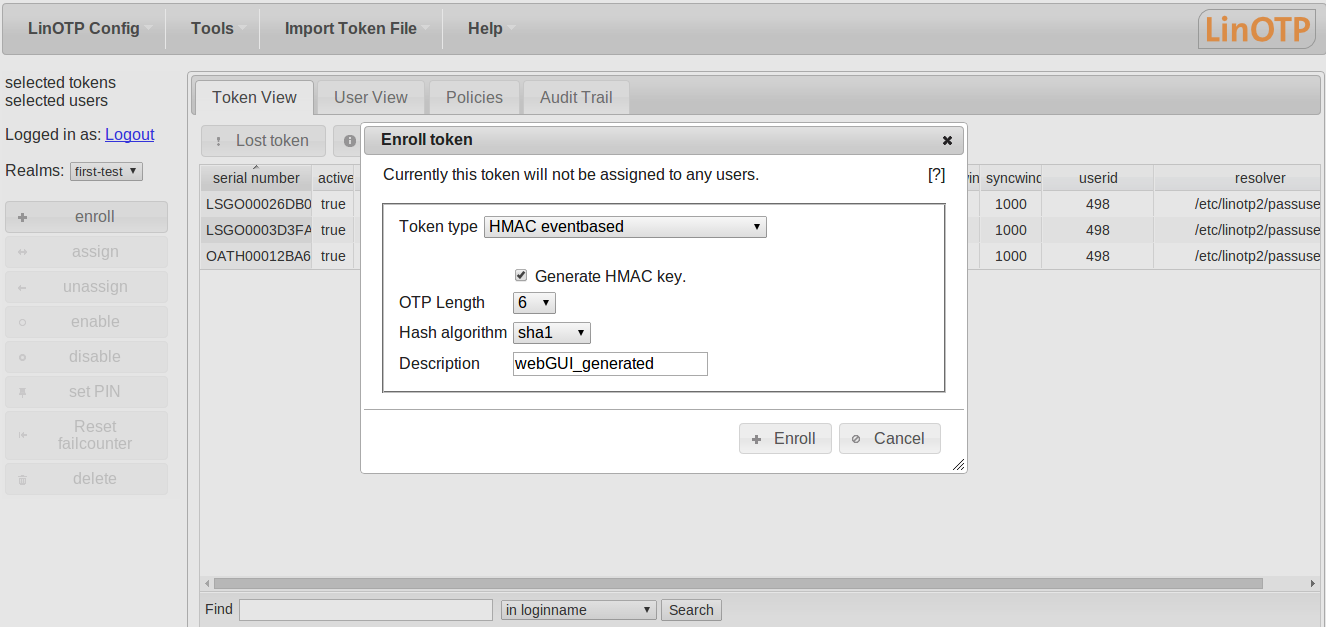Click the Search button
1326x627 pixels.
pos(691,610)
